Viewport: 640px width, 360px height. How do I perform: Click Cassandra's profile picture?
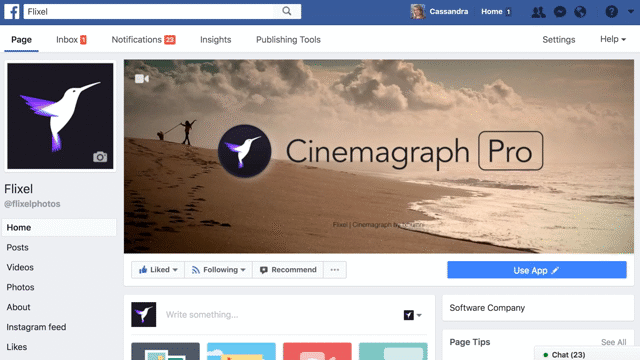[418, 12]
